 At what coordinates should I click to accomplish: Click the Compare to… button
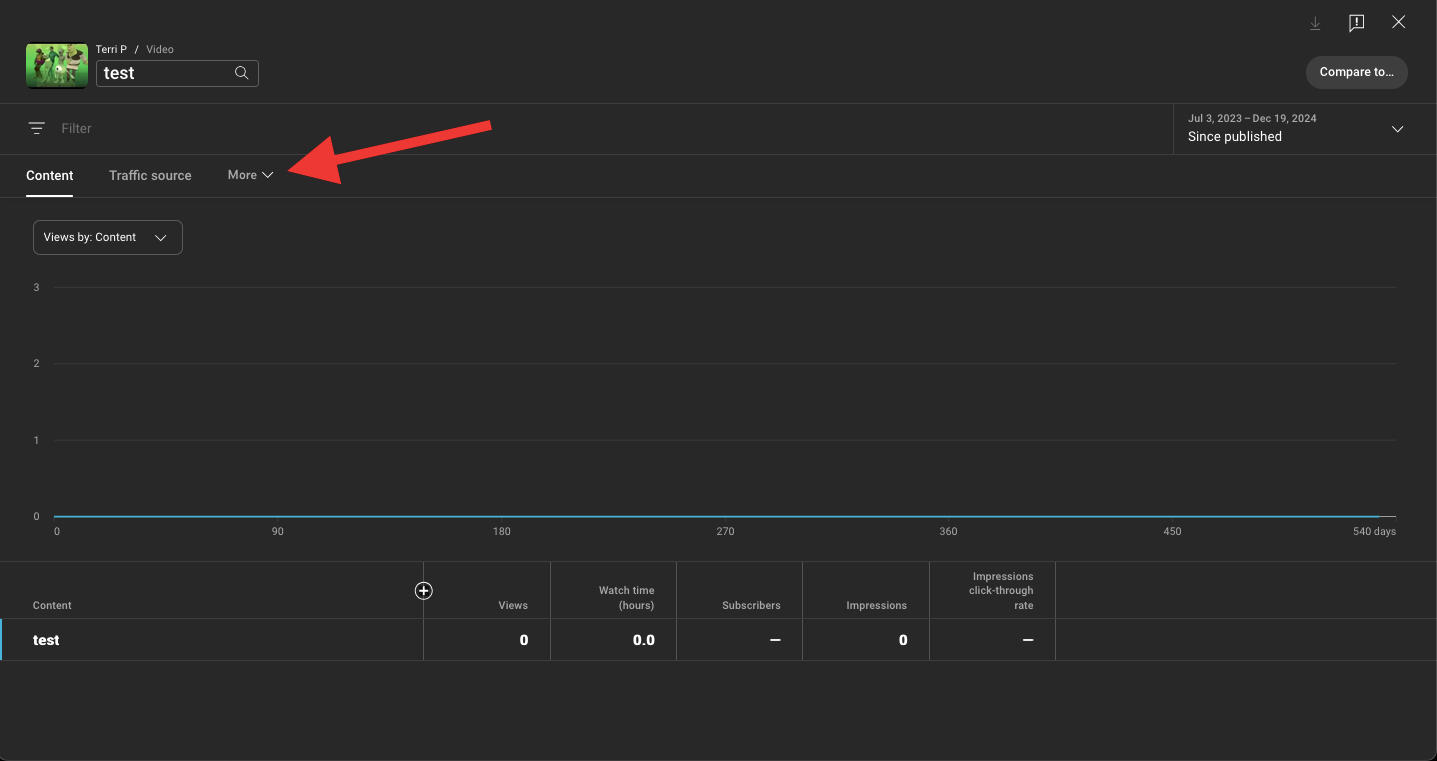click(1356, 72)
